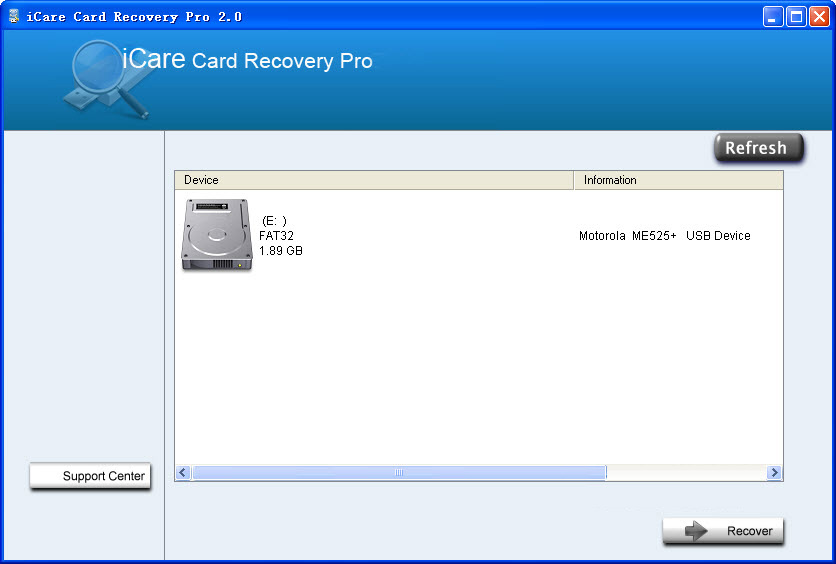Click the horizontal scrollbar right arrow
The width and height of the screenshot is (836, 564).
point(774,472)
